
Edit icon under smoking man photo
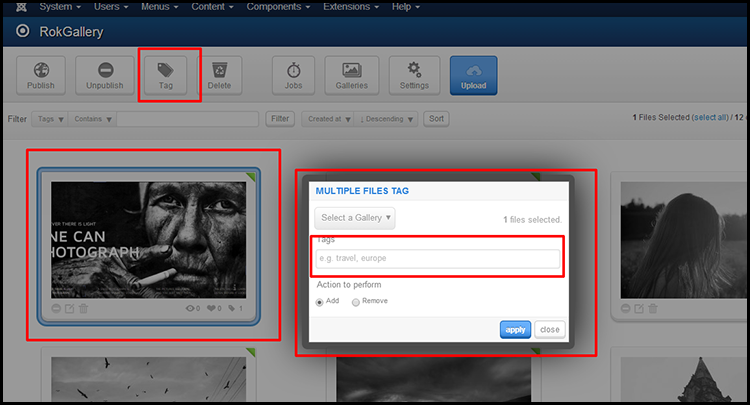(x=70, y=308)
